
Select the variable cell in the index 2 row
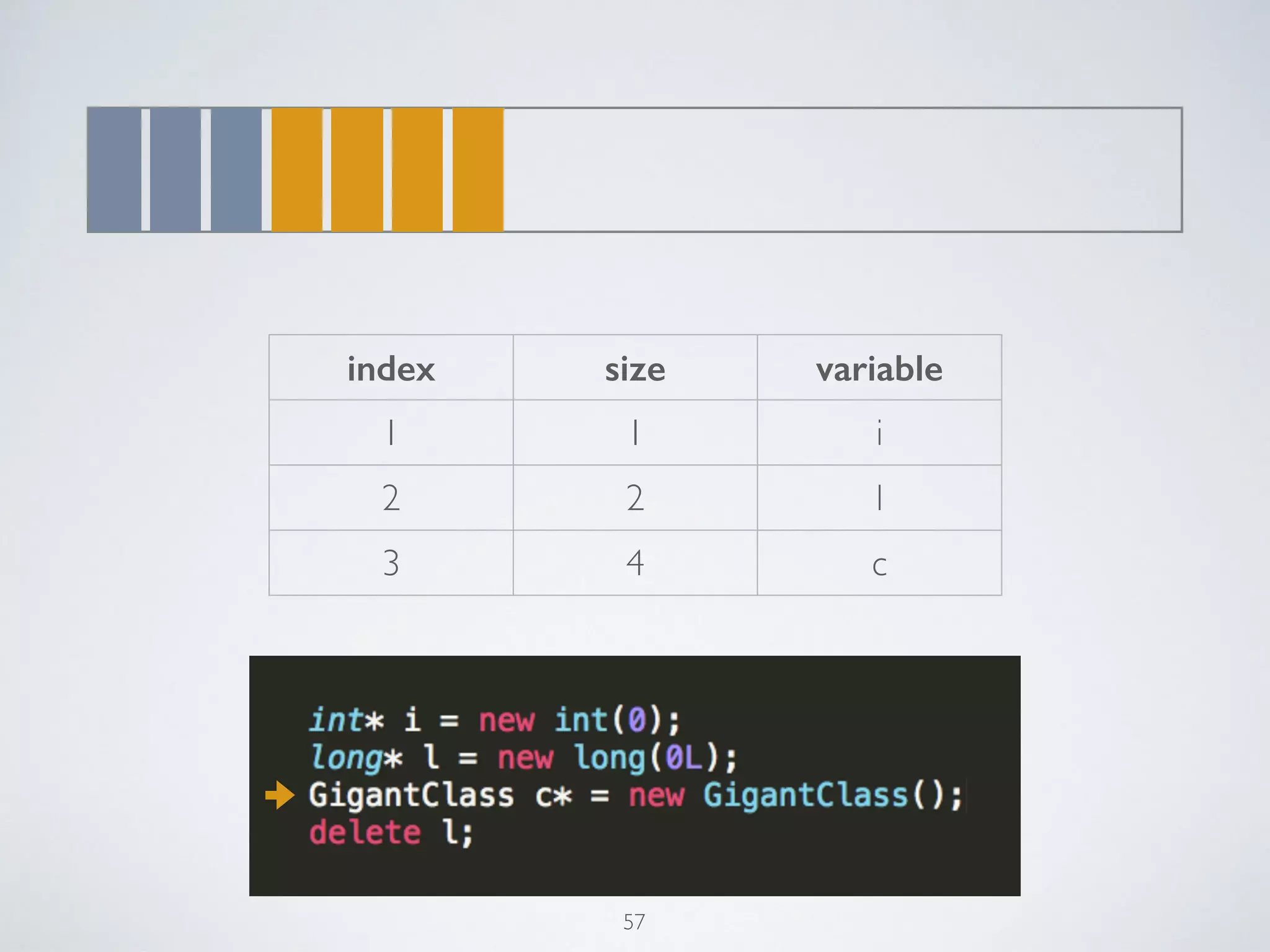pyautogui.click(x=879, y=498)
